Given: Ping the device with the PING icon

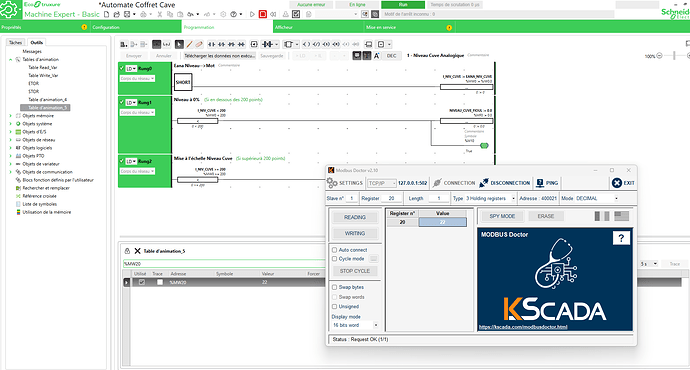Looking at the screenshot, I should tap(540, 183).
